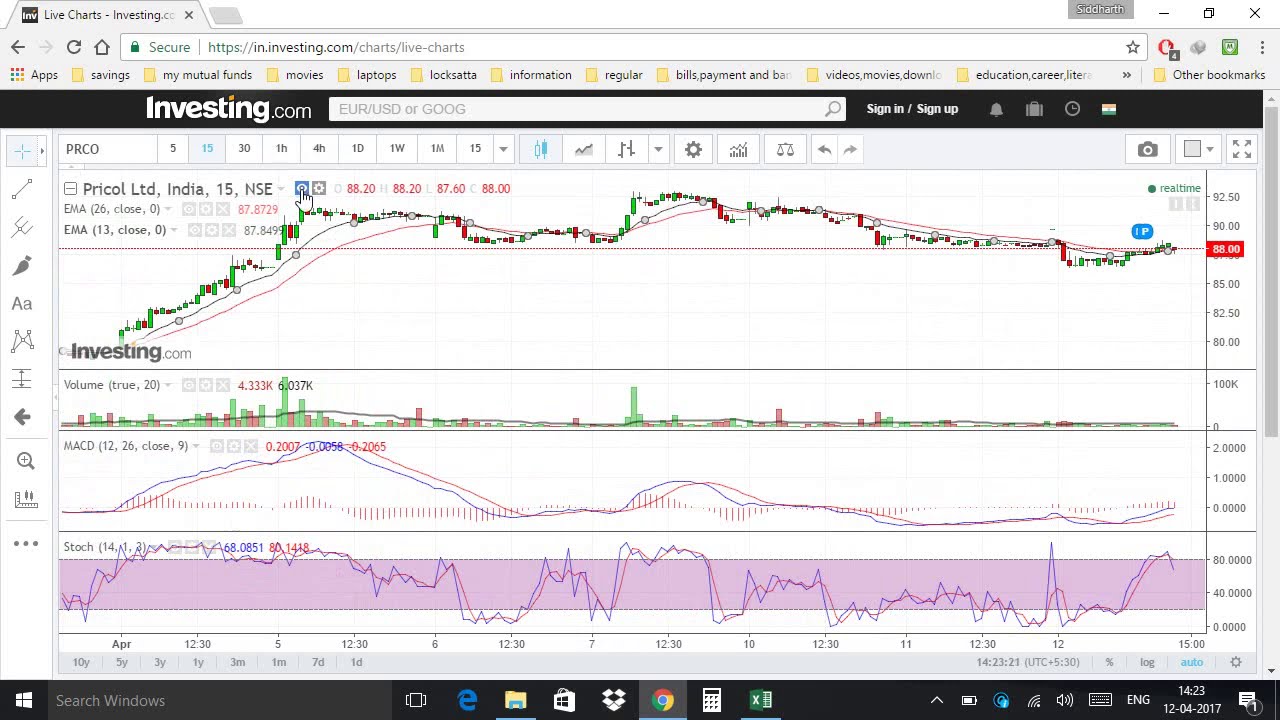The image size is (1280, 720).
Task: Expand EMA 13 options arrow
Action: [x=174, y=230]
